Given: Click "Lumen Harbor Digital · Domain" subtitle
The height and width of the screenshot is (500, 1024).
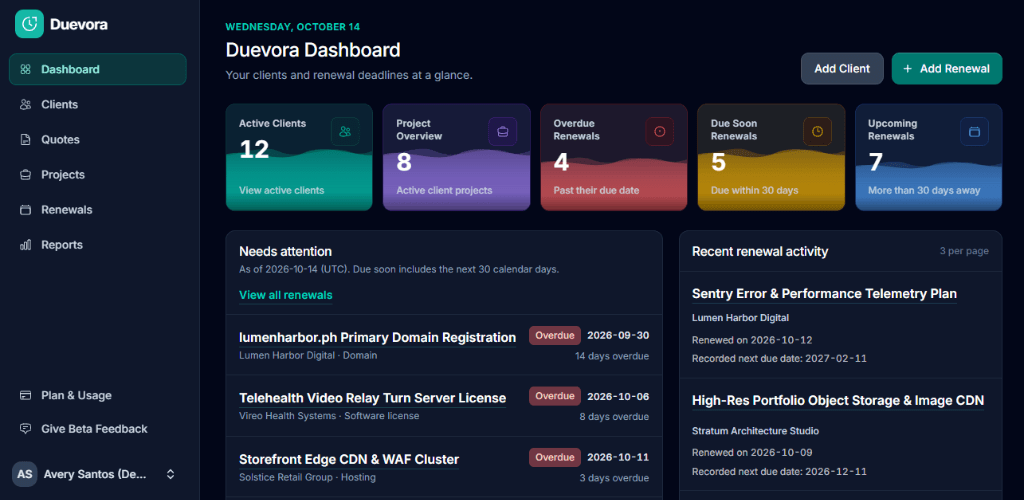Looking at the screenshot, I should pyautogui.click(x=308, y=356).
